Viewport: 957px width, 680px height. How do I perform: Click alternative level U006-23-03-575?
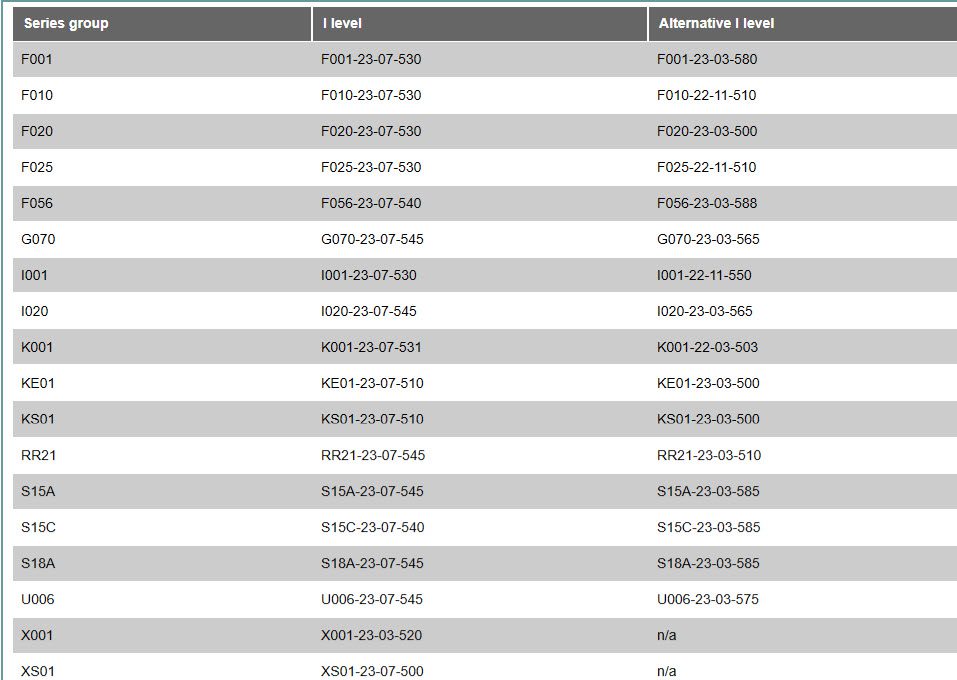coord(708,599)
